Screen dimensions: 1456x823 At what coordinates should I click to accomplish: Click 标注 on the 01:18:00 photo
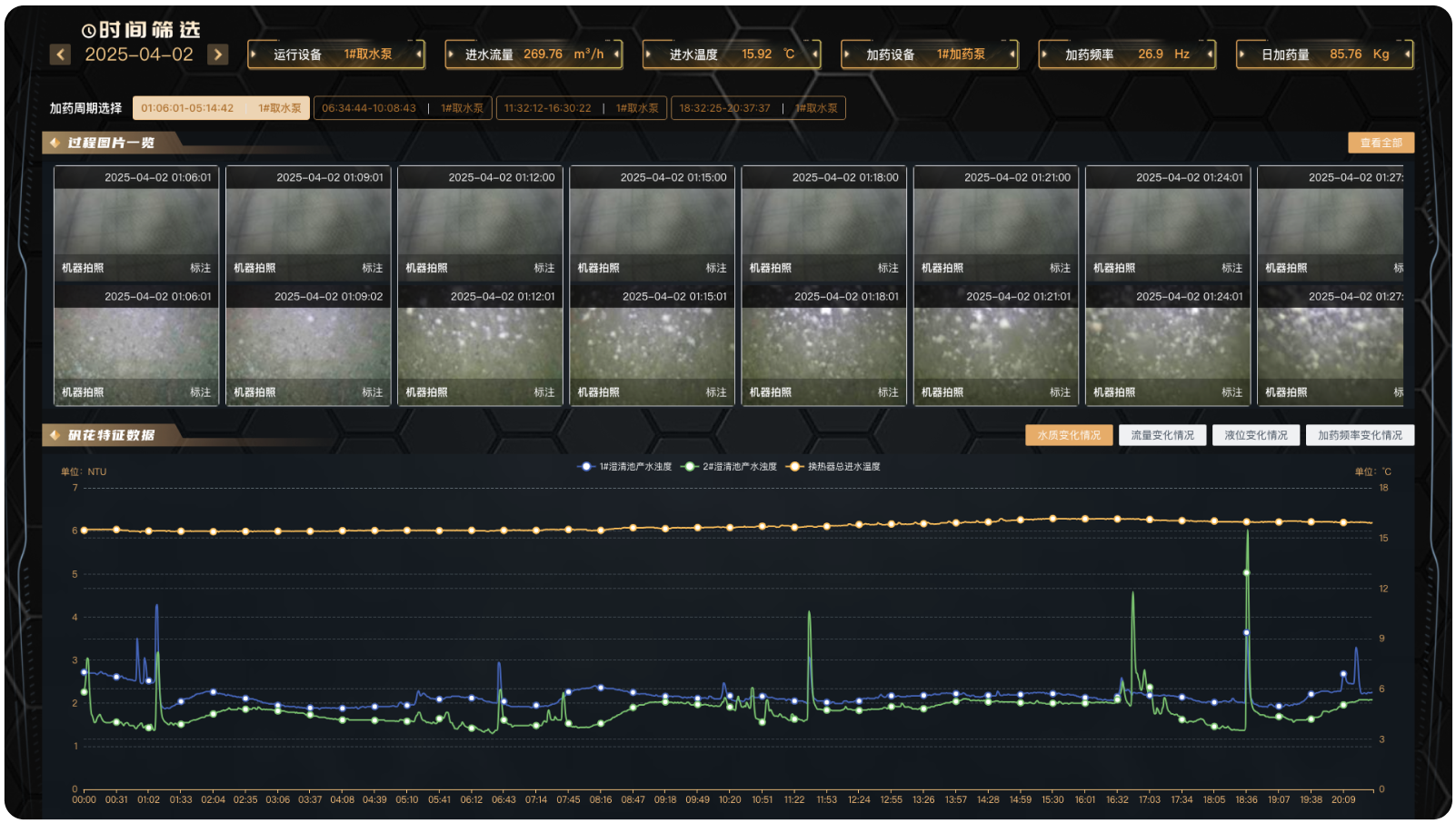tap(888, 268)
